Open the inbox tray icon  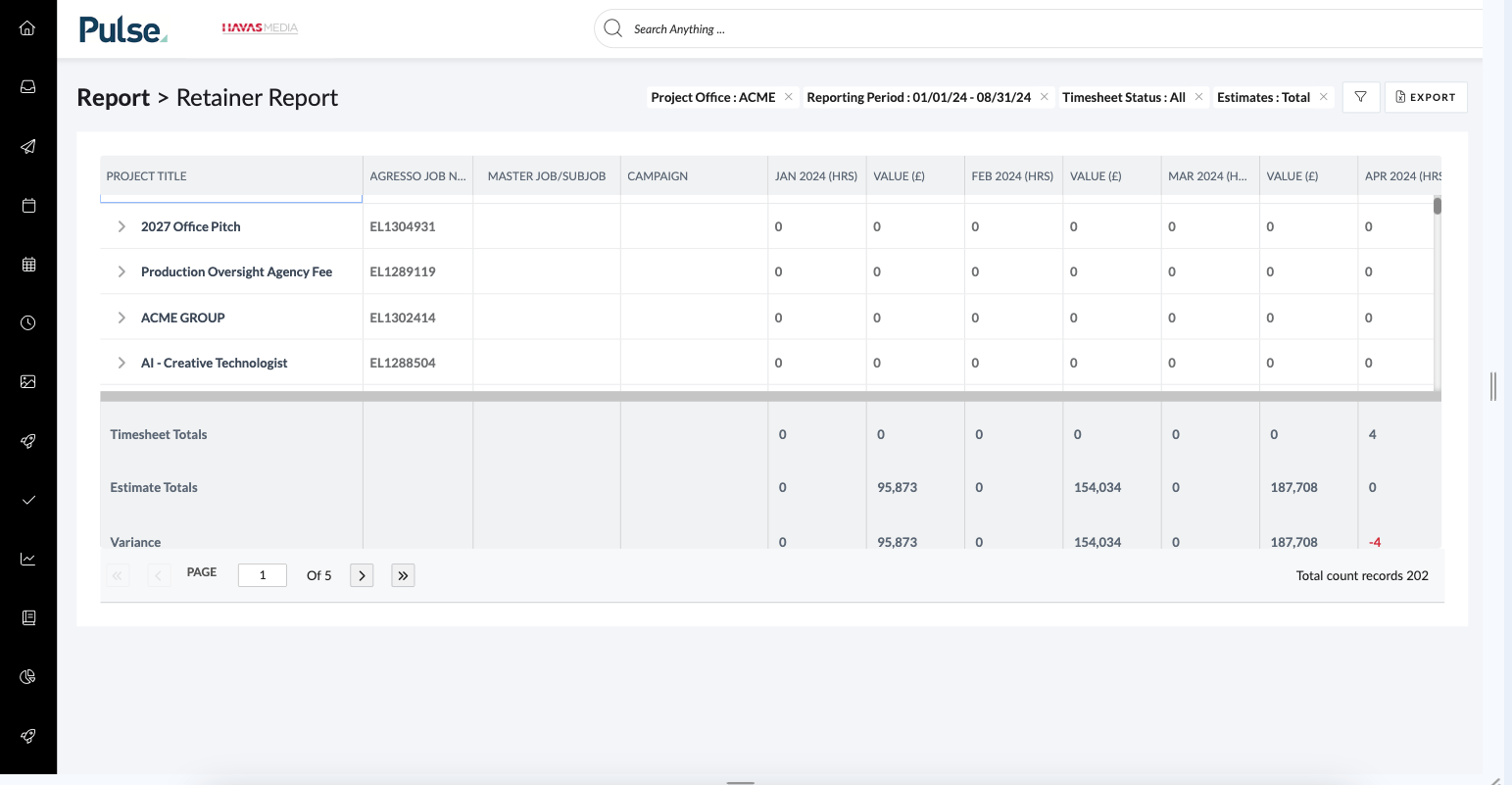[x=27, y=87]
